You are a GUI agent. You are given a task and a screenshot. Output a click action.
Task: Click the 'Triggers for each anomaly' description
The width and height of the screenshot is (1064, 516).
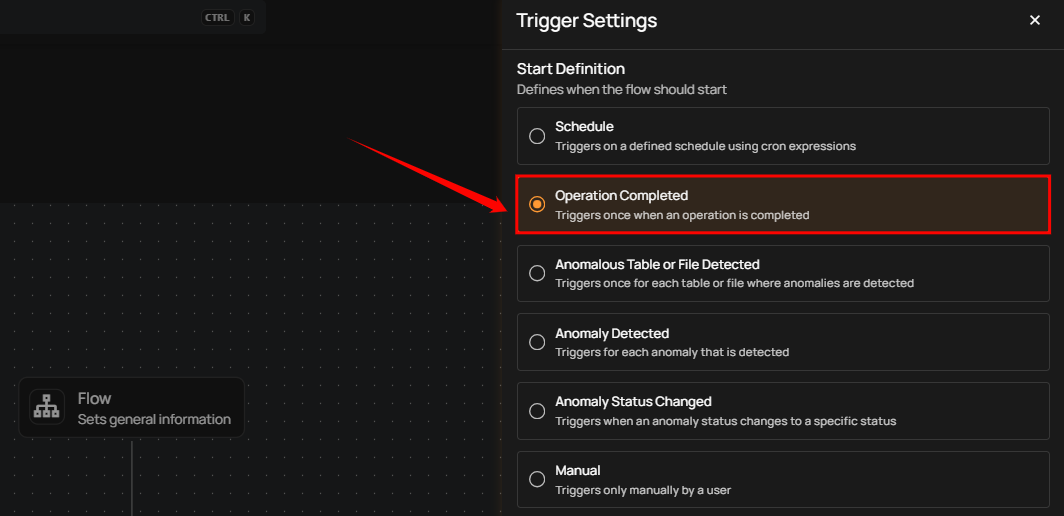(672, 352)
